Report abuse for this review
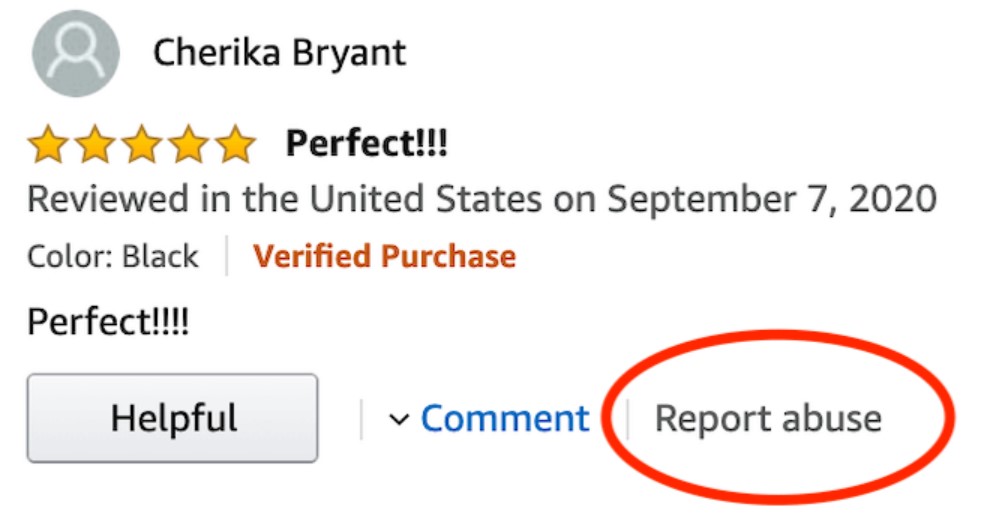 point(768,418)
